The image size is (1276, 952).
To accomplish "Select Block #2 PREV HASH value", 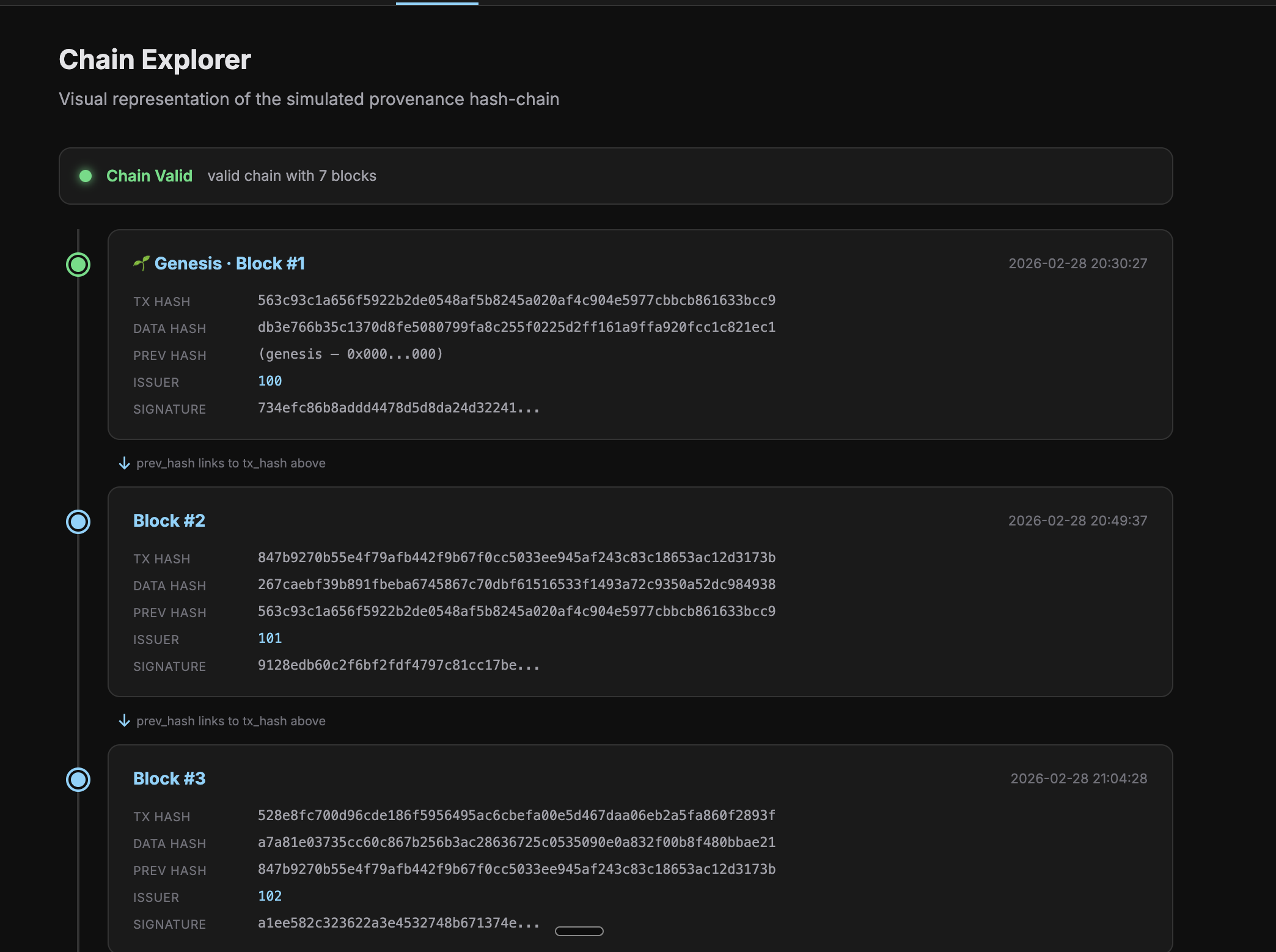I will click(516, 612).
